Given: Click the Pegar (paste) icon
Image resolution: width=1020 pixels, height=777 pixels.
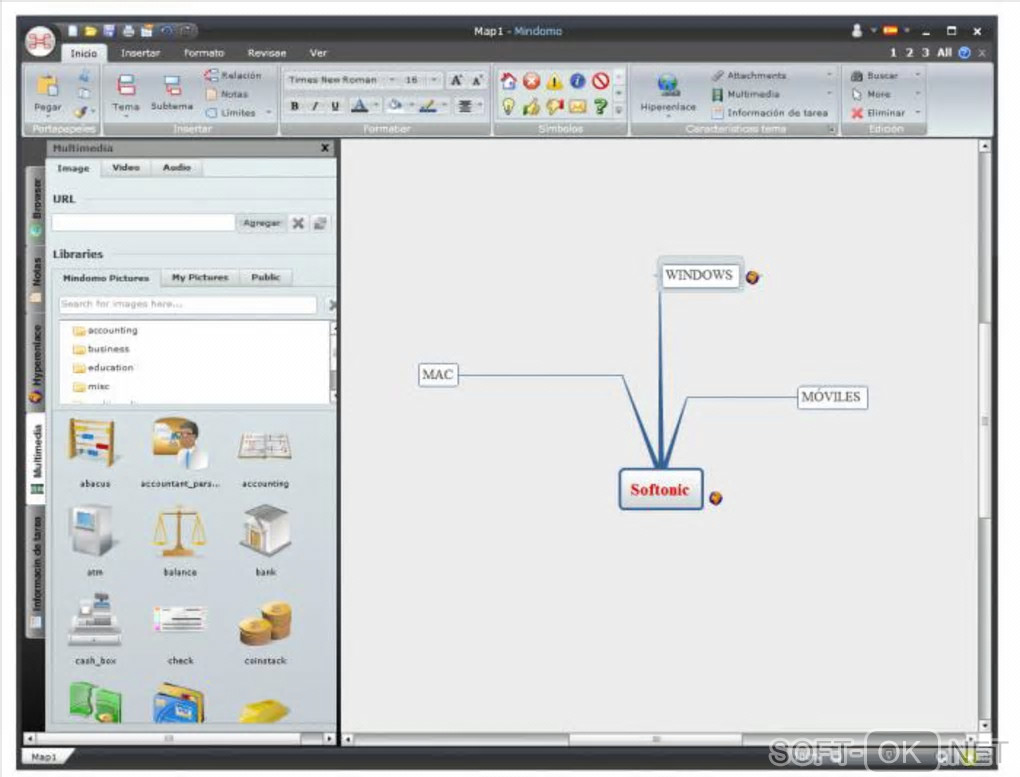Looking at the screenshot, I should [47, 85].
